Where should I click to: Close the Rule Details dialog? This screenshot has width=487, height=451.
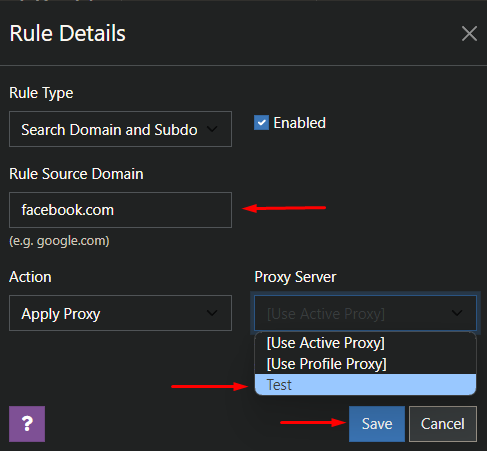tap(469, 34)
